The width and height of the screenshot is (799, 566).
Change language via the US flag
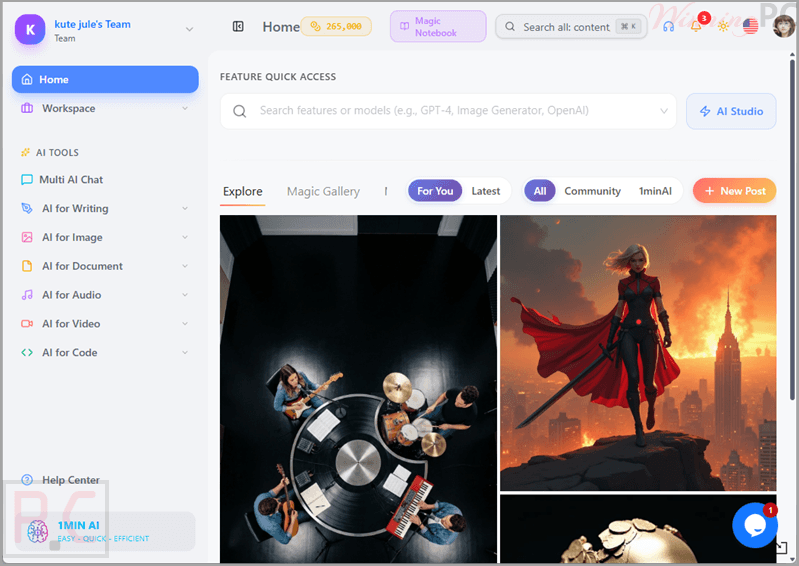pos(750,26)
